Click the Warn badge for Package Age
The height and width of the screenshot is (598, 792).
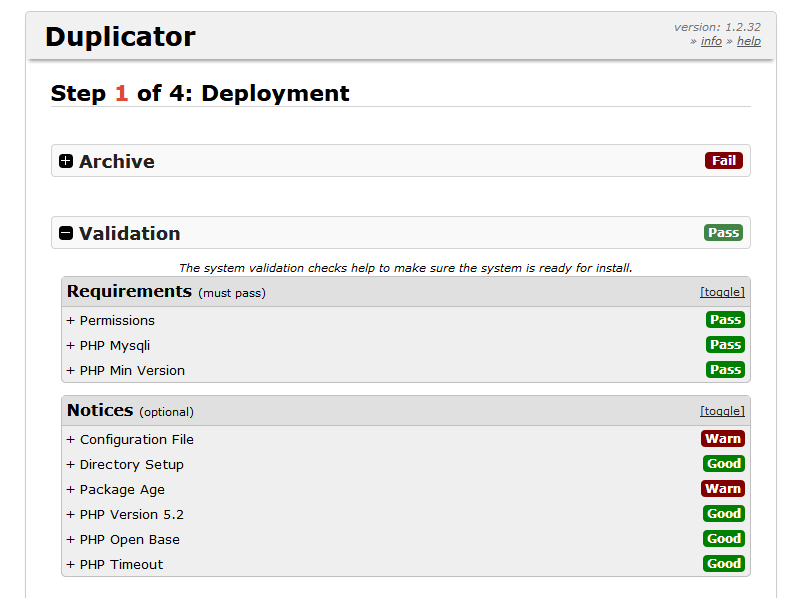click(723, 488)
